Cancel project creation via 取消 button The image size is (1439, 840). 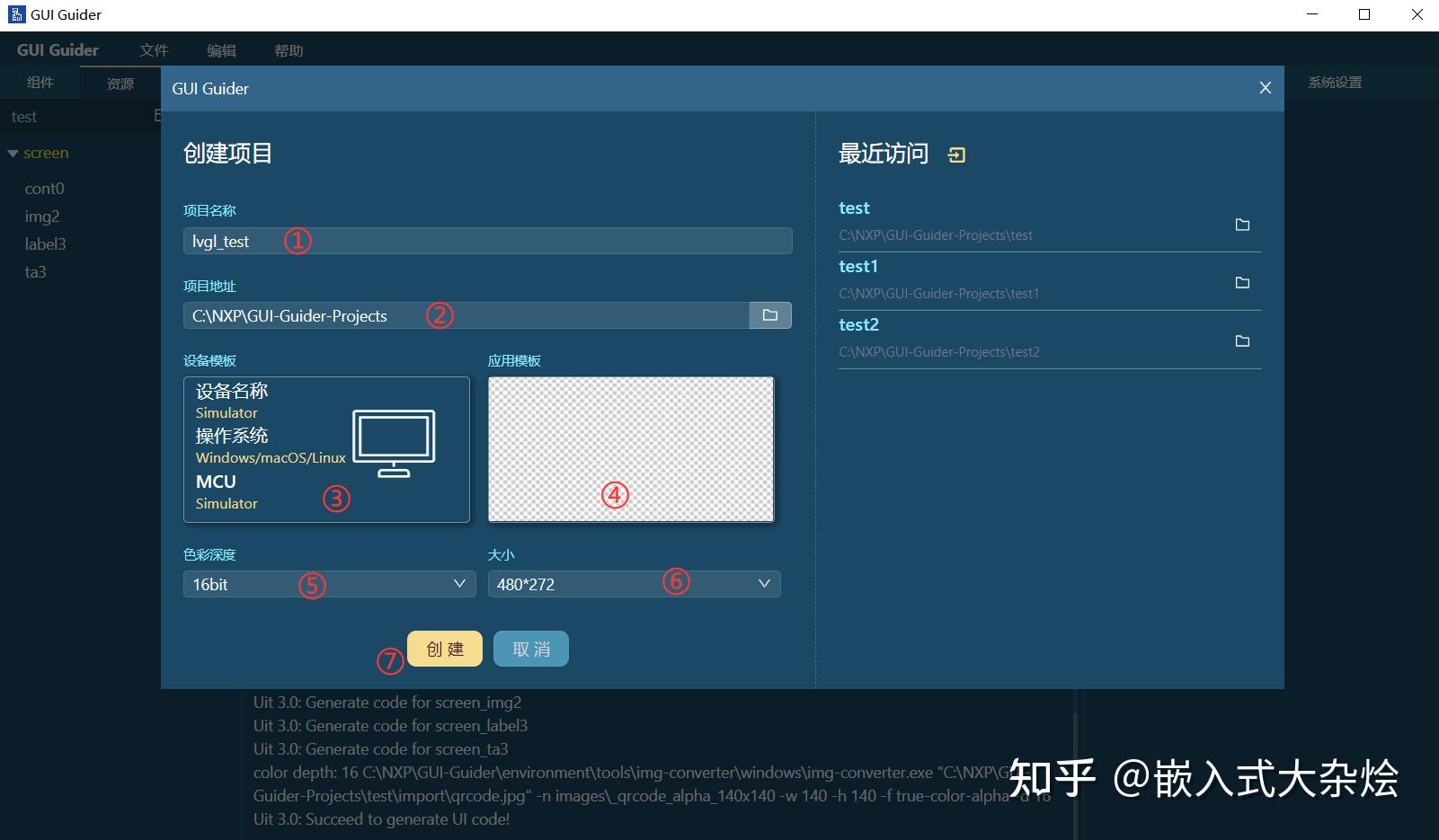tap(530, 648)
